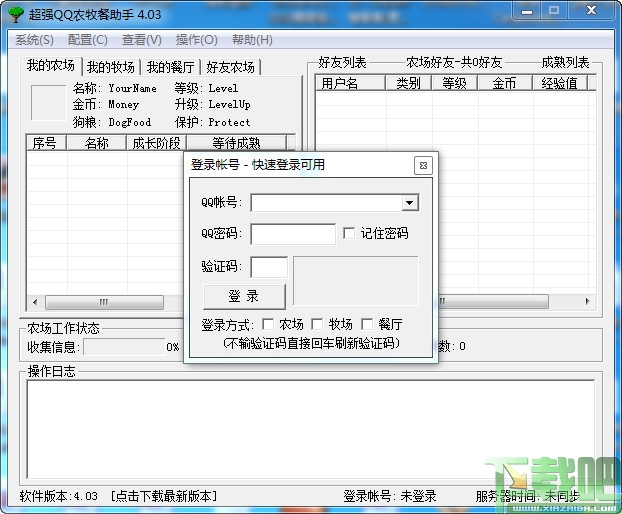
Task: Open the 配置(C) menu
Action: tap(88, 40)
